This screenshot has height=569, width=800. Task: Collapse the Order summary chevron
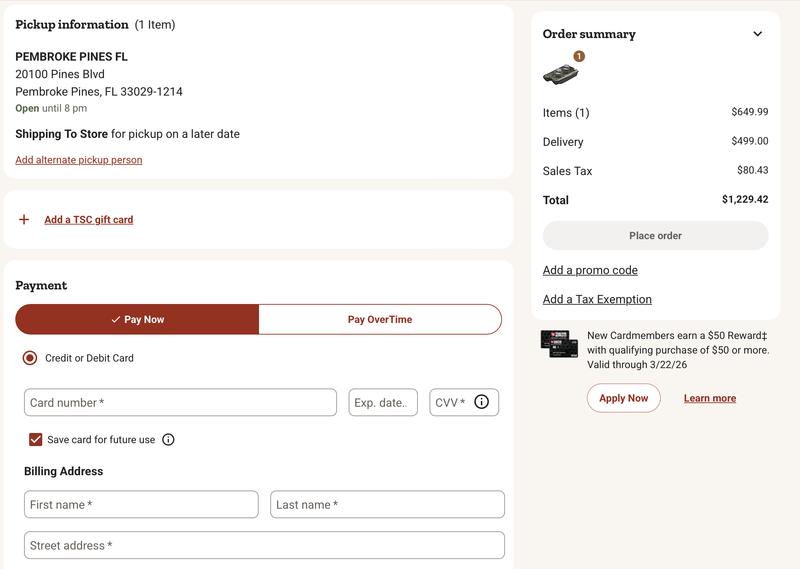pos(757,34)
